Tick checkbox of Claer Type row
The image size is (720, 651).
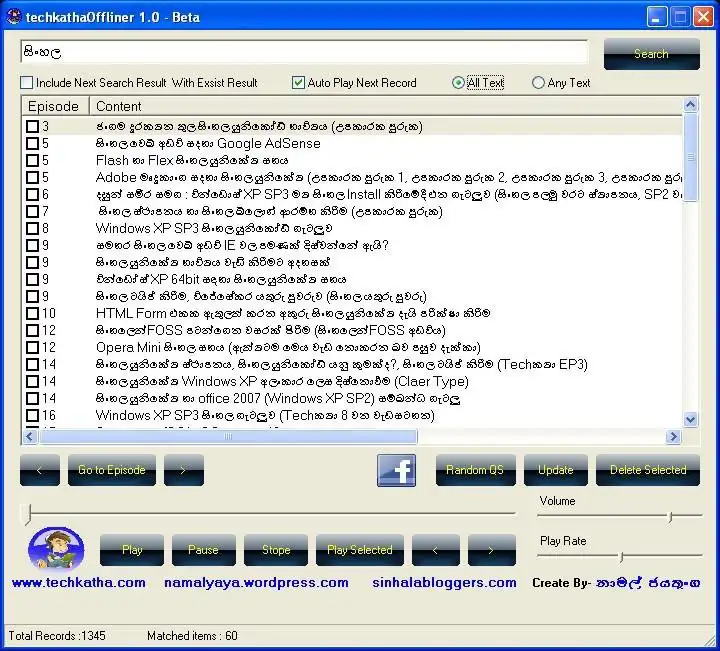point(32,381)
